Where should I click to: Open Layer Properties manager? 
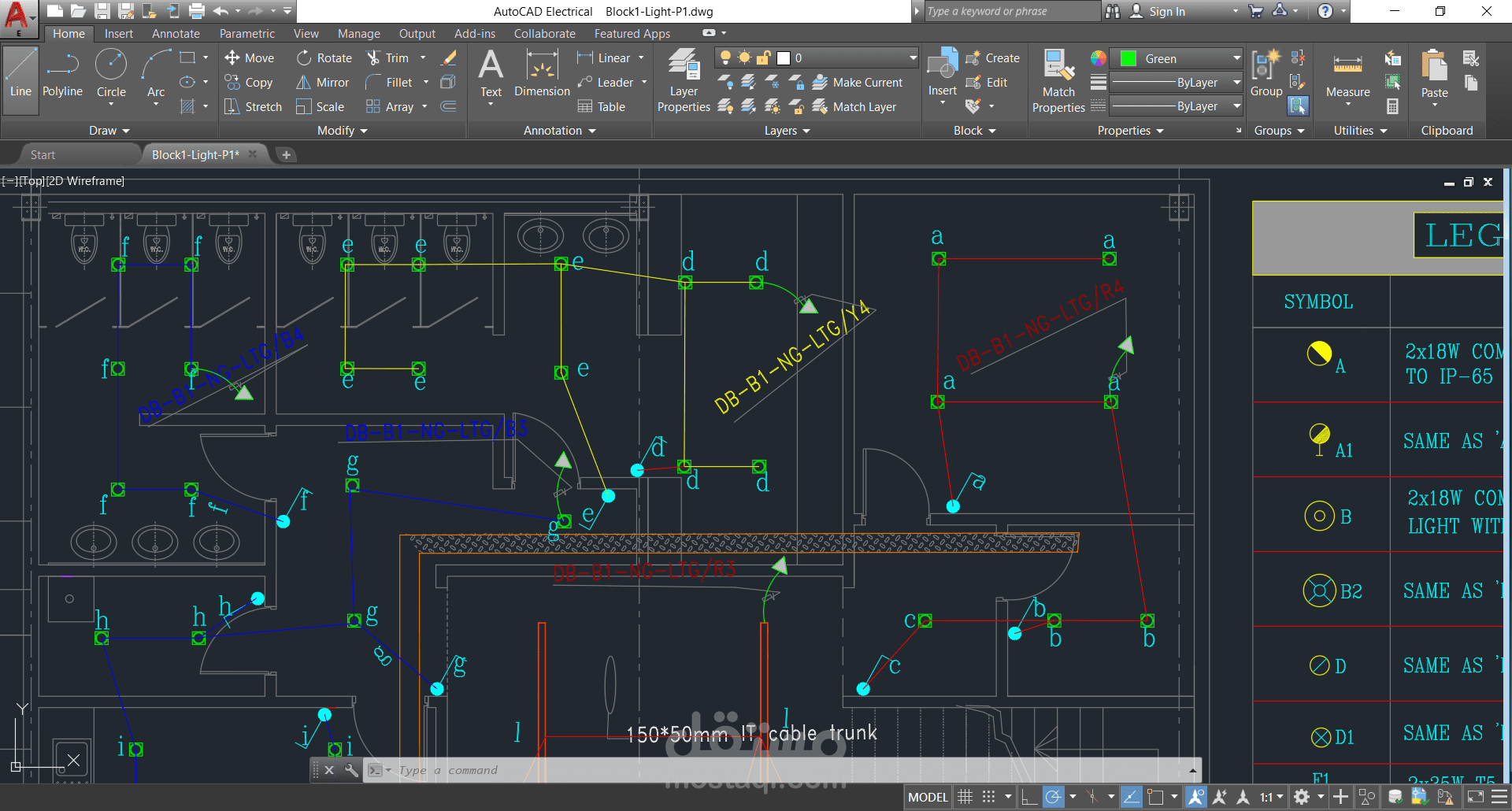(684, 80)
